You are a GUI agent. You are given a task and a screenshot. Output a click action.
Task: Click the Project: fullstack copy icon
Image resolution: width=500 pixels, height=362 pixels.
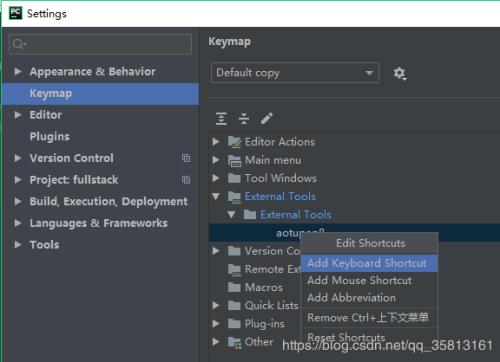point(186,180)
